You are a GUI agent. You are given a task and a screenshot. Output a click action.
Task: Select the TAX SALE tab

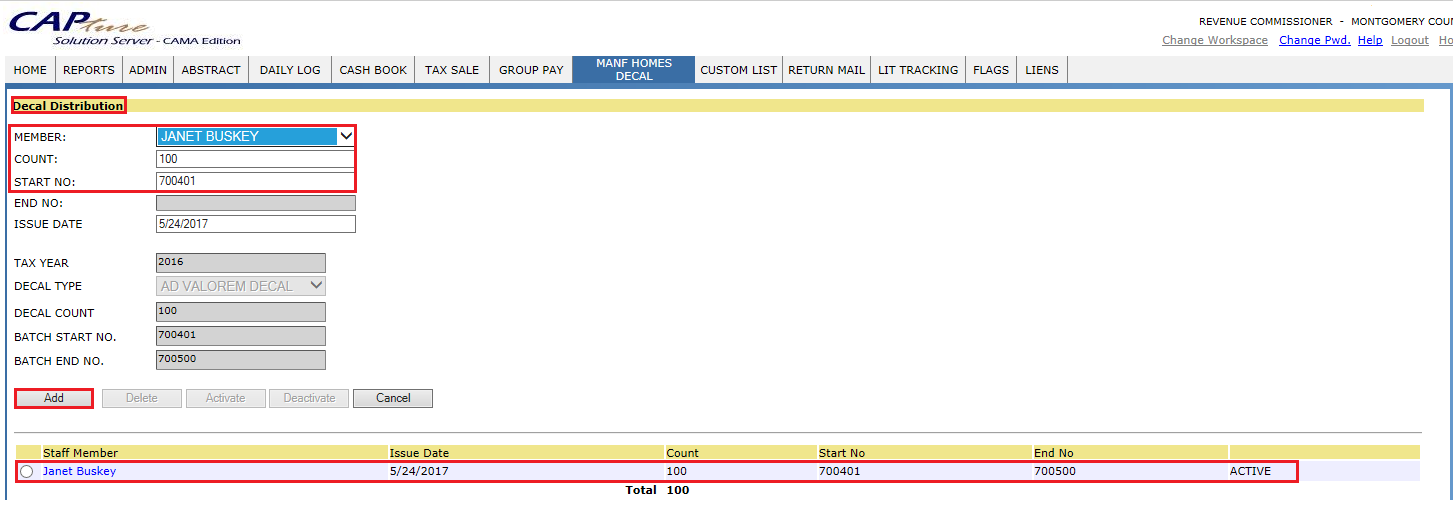click(452, 70)
